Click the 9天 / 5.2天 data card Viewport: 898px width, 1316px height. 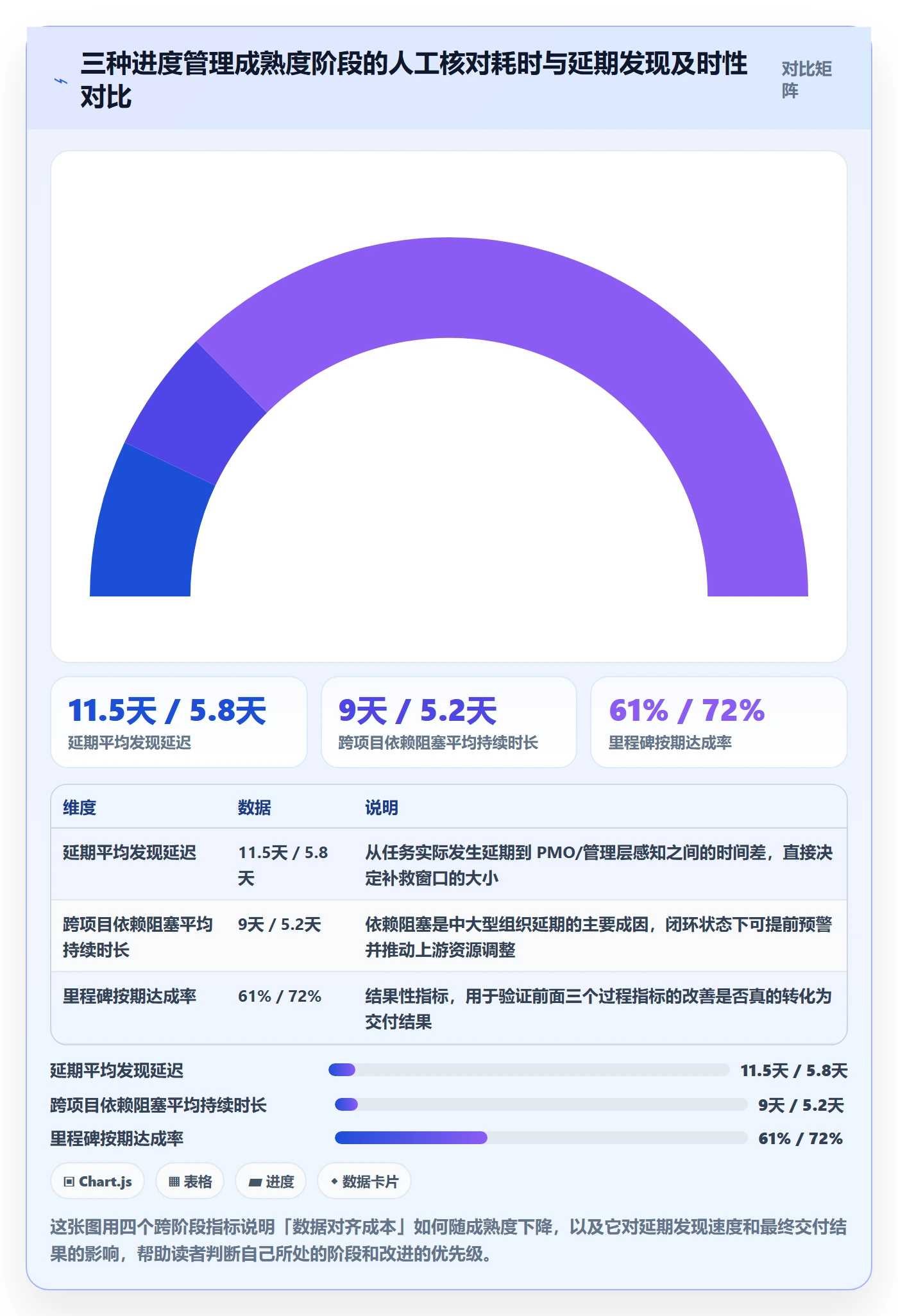point(449,722)
